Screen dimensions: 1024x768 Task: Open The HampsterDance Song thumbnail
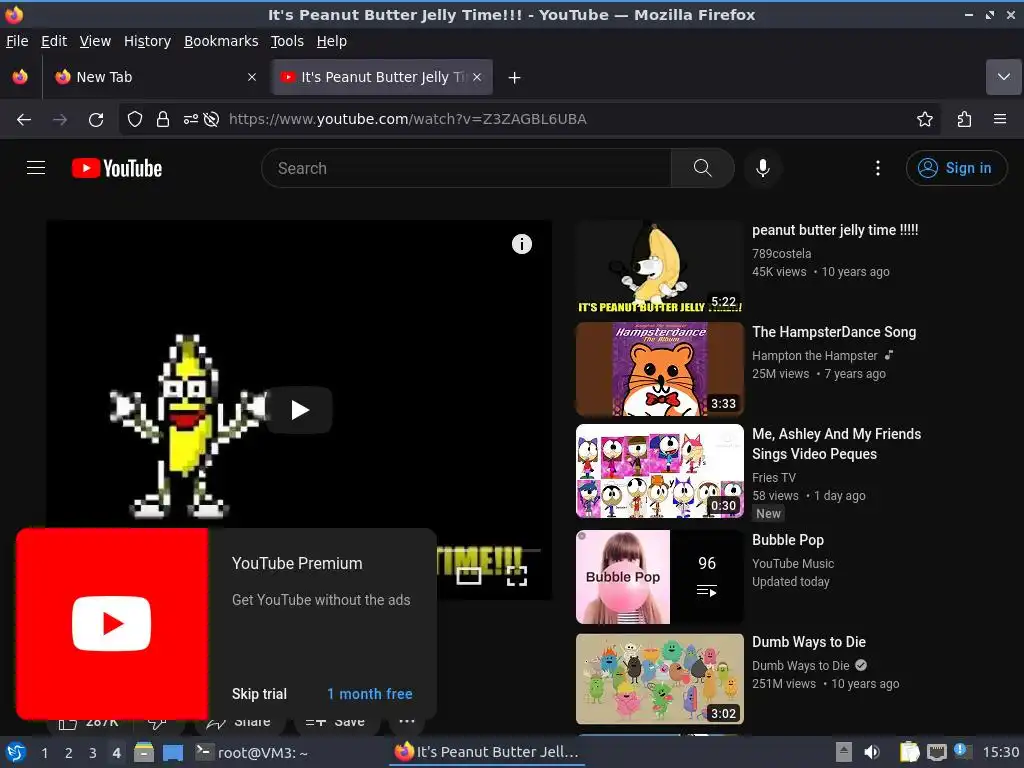click(x=660, y=369)
